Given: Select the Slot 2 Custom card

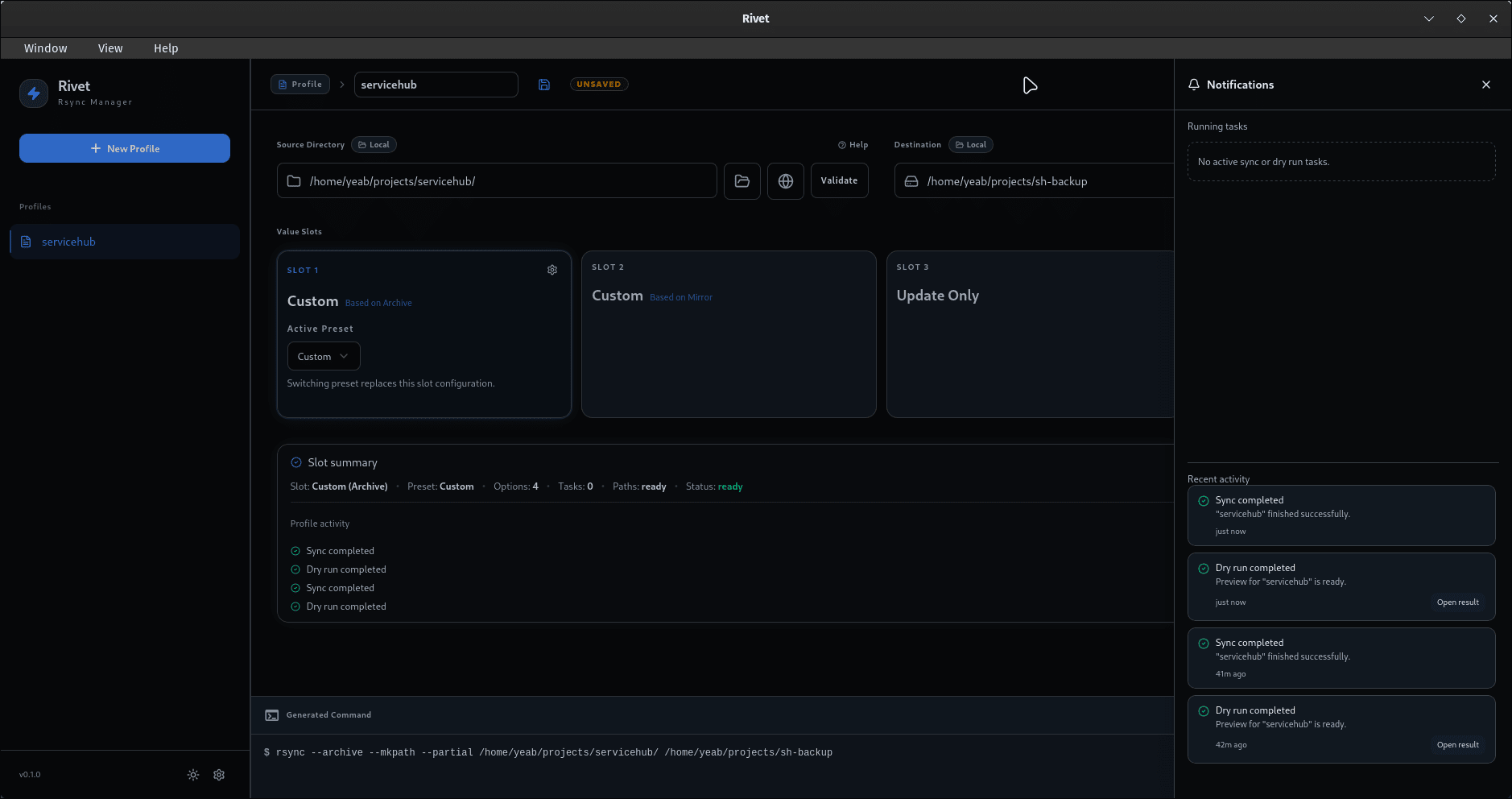Looking at the screenshot, I should (x=729, y=334).
